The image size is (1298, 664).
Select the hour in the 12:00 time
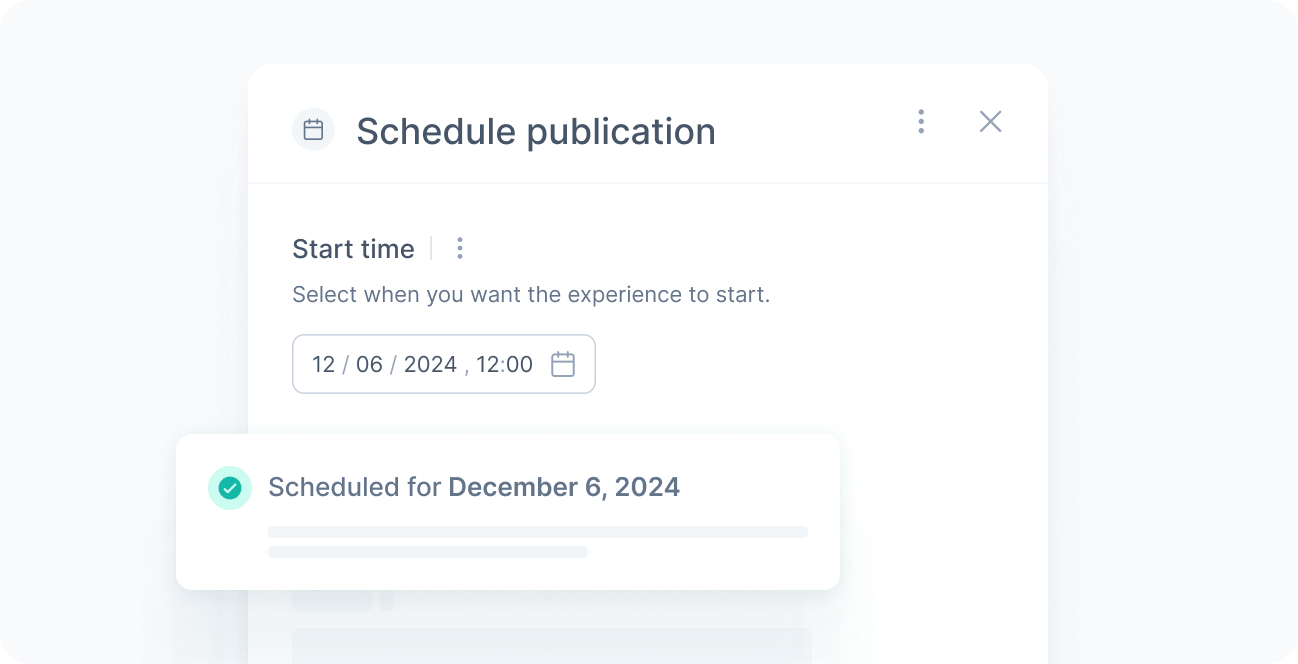point(487,364)
